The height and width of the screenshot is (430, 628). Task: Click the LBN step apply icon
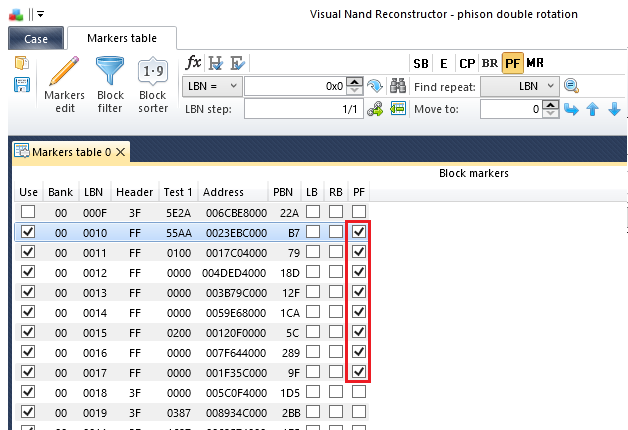click(375, 109)
